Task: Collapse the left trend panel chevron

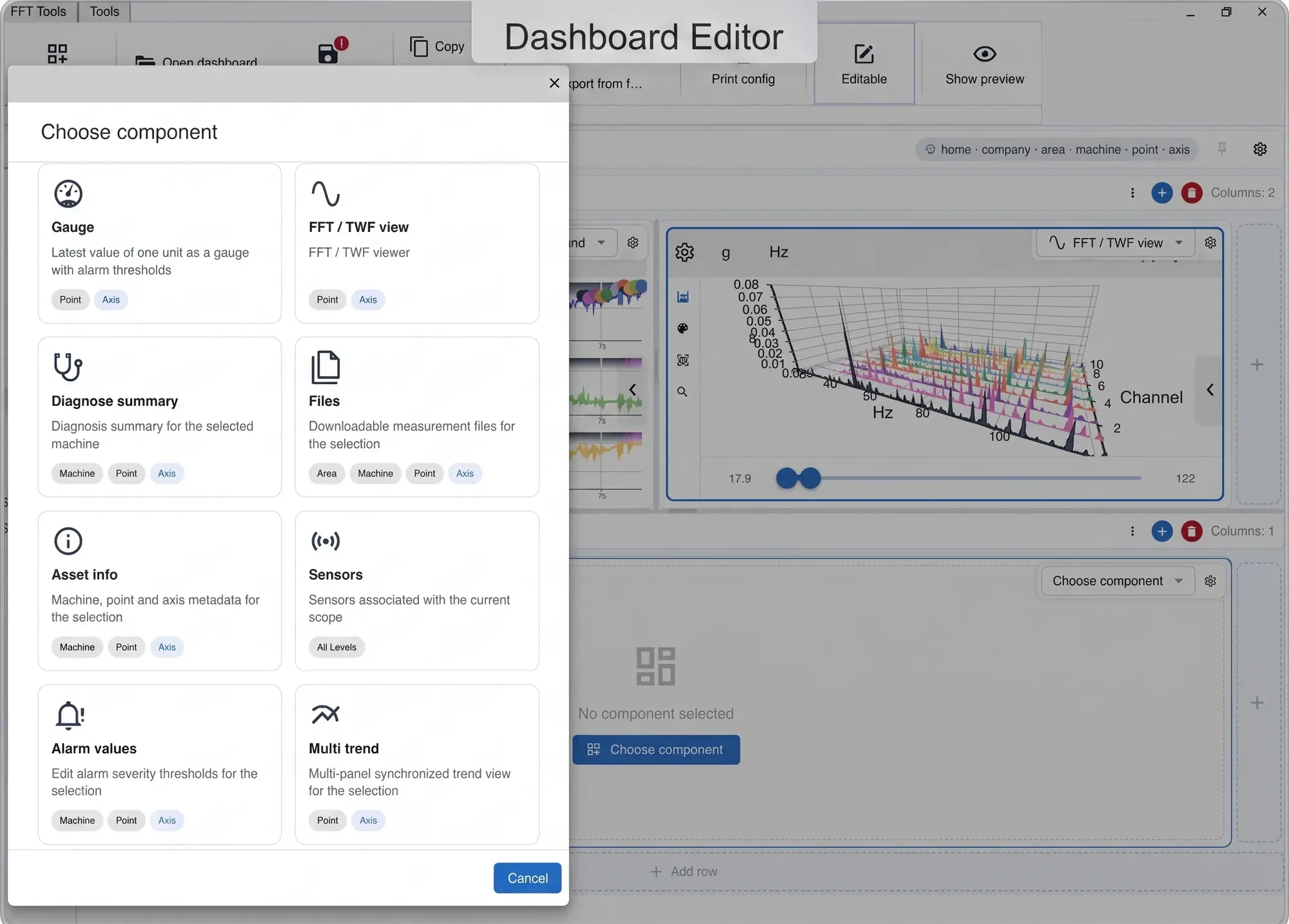Action: click(x=633, y=390)
